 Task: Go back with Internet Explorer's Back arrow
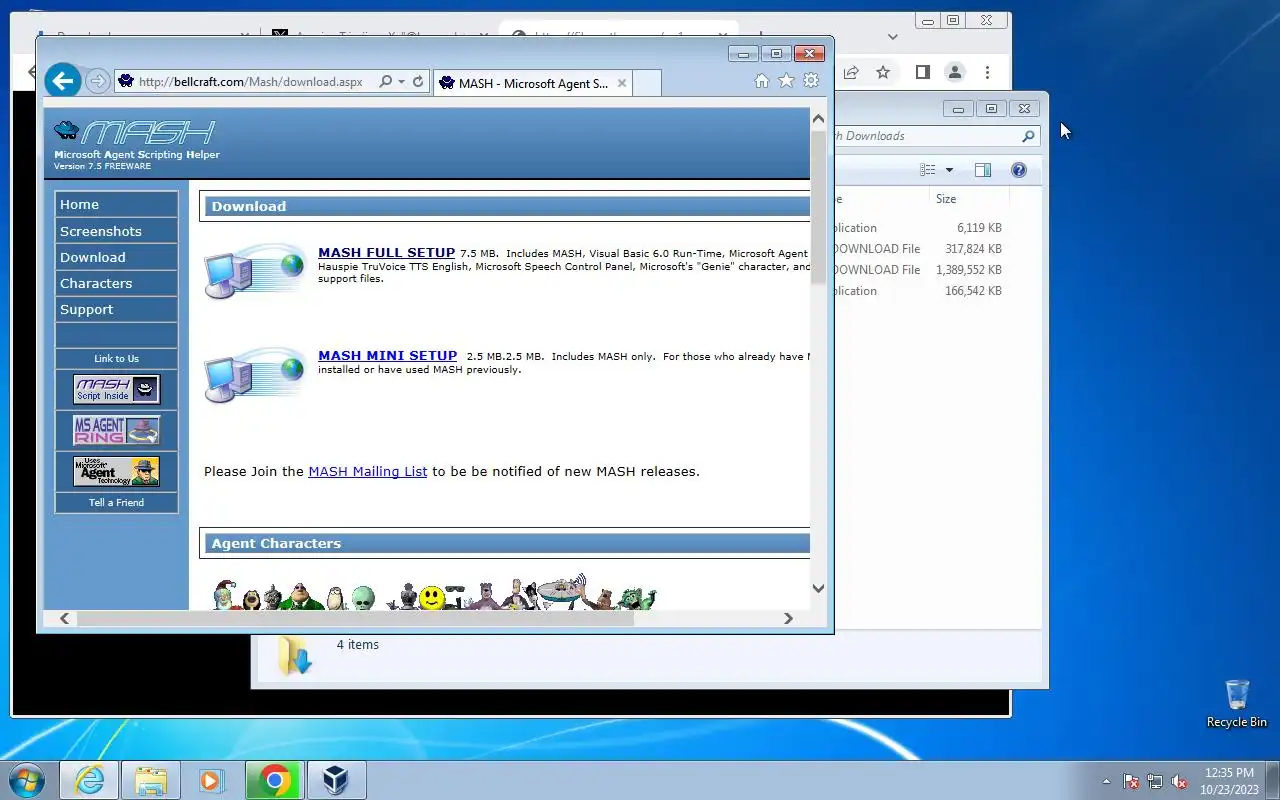click(62, 81)
